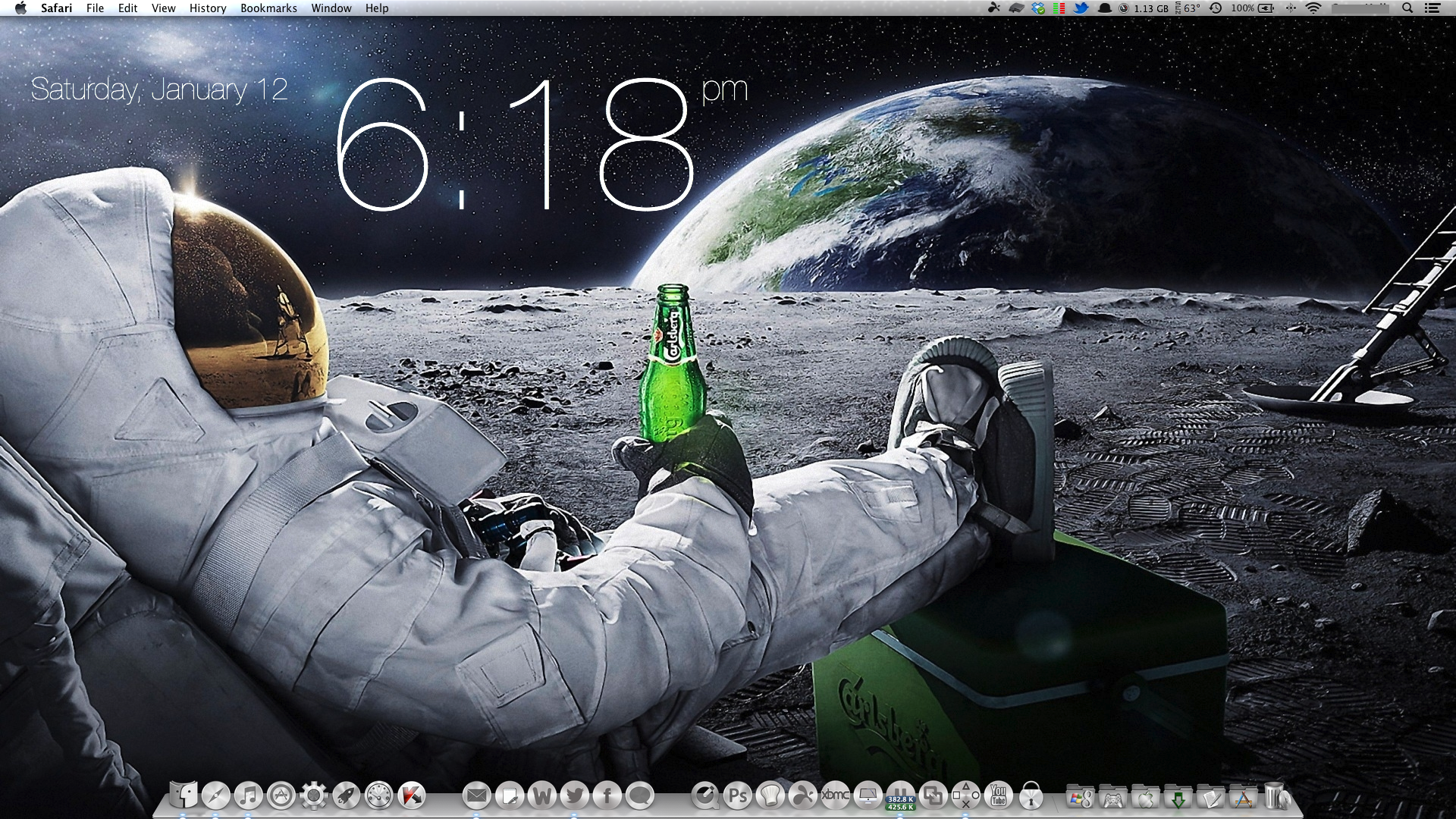The image size is (1456, 819).
Task: Click PS3 console menu bar icon
Action: (x=1017, y=8)
